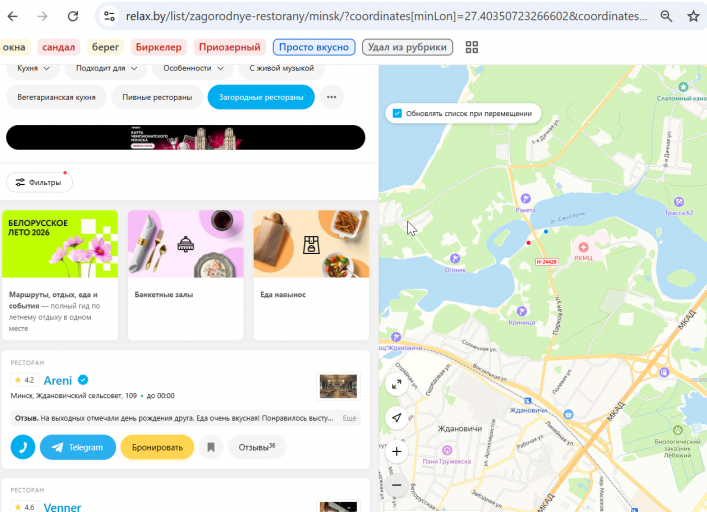707x512 pixels.
Task: Open the 'сандал' bookmark group
Action: (59, 47)
